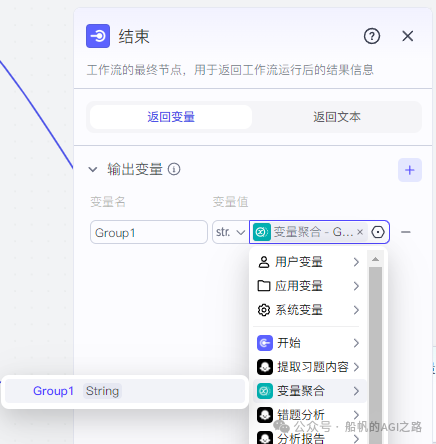Remove the 变量聚合 - G... reference tag
Screen dimensions: 436x444
[x=360, y=232]
